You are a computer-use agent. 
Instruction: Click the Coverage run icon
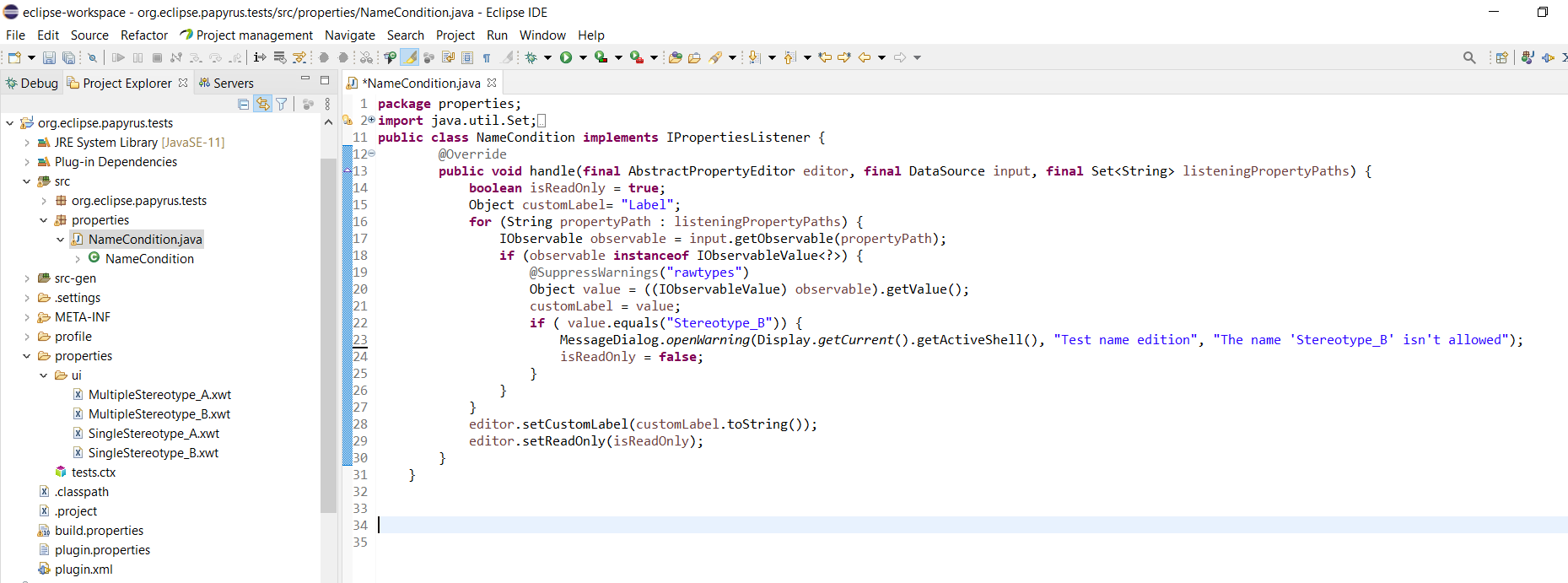pyautogui.click(x=601, y=57)
